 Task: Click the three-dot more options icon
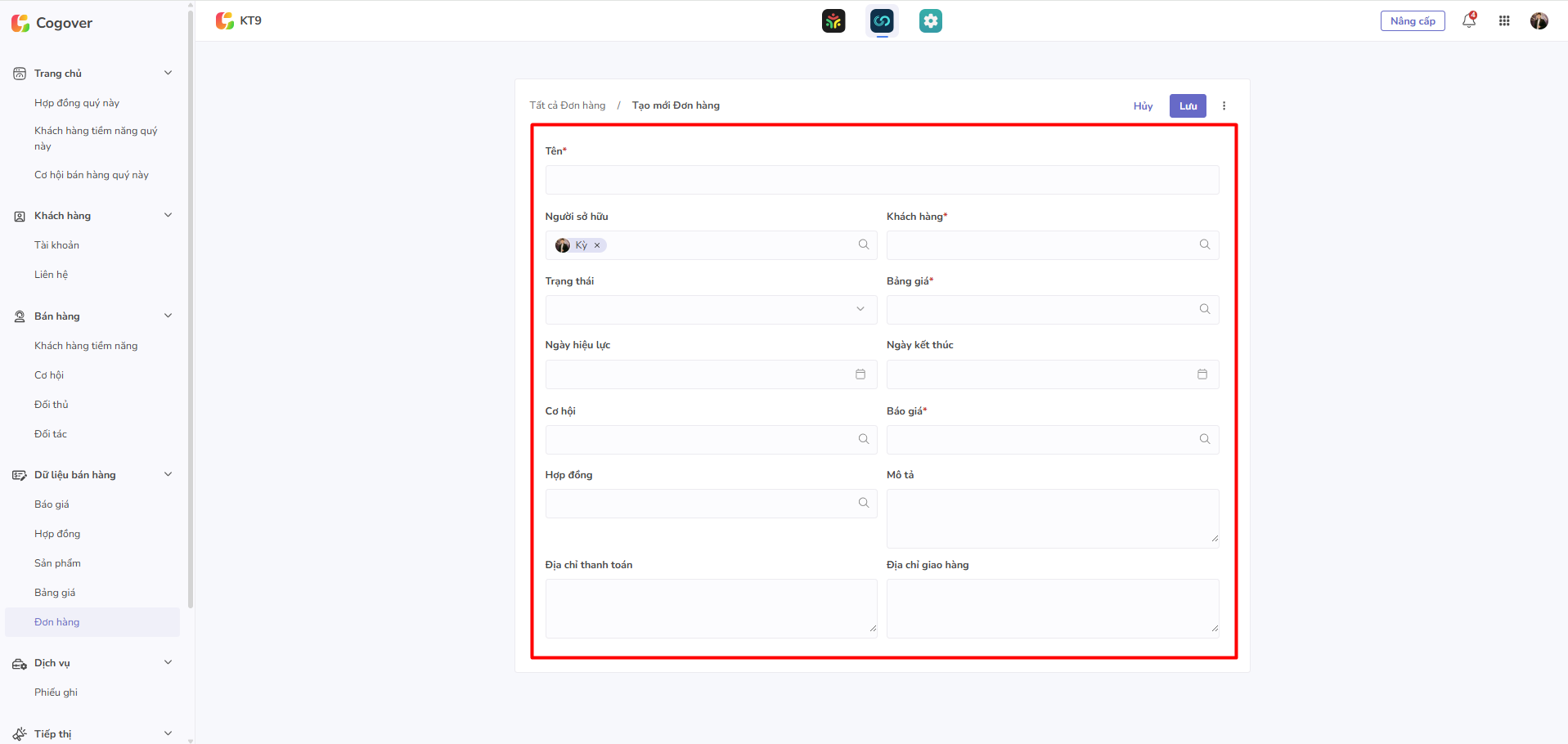click(x=1224, y=106)
